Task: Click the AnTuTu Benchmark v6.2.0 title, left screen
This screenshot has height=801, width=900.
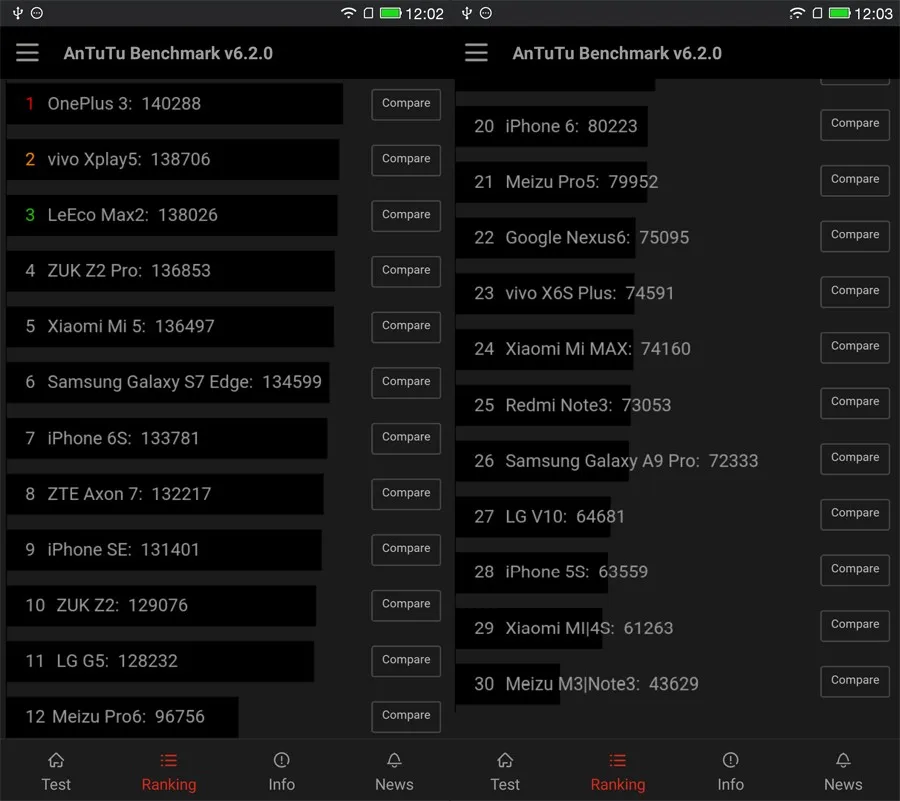Action: 168,53
